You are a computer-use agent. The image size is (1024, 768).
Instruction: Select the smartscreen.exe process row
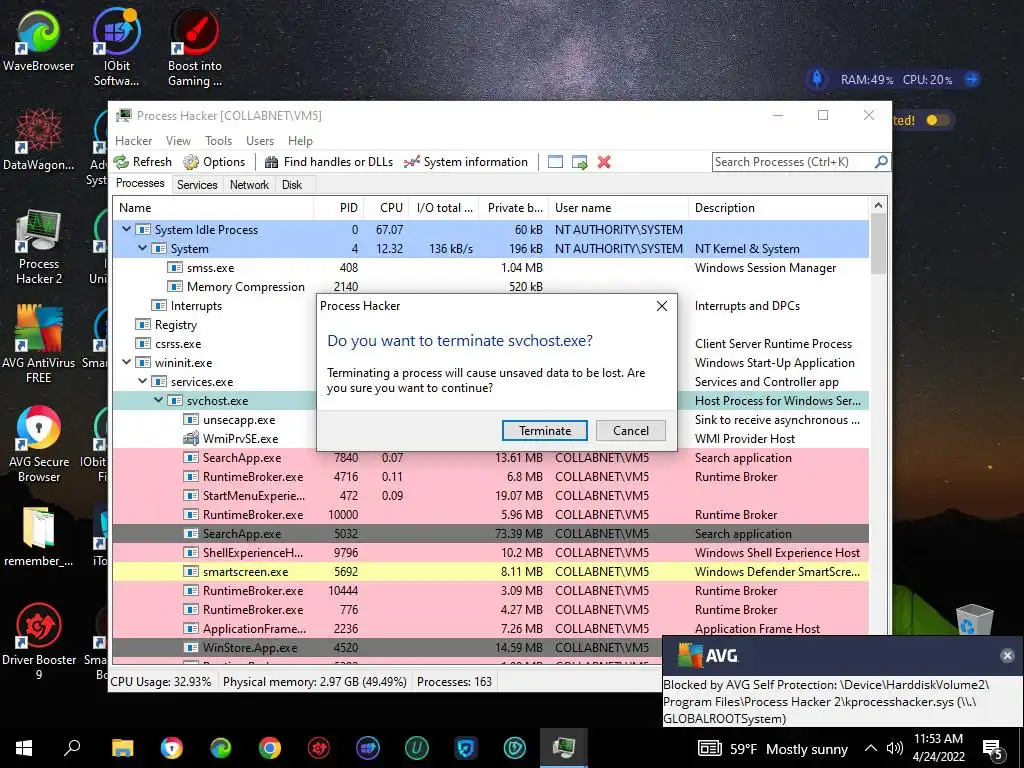pyautogui.click(x=490, y=571)
